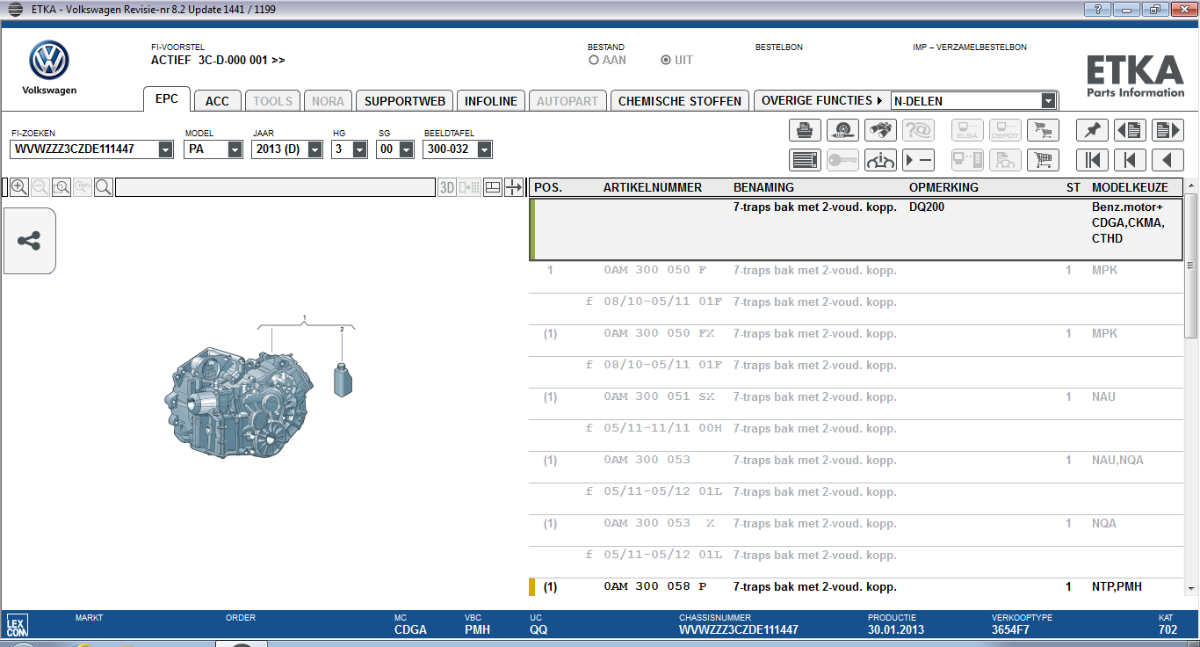Click the OPMERKING column header

[943, 187]
